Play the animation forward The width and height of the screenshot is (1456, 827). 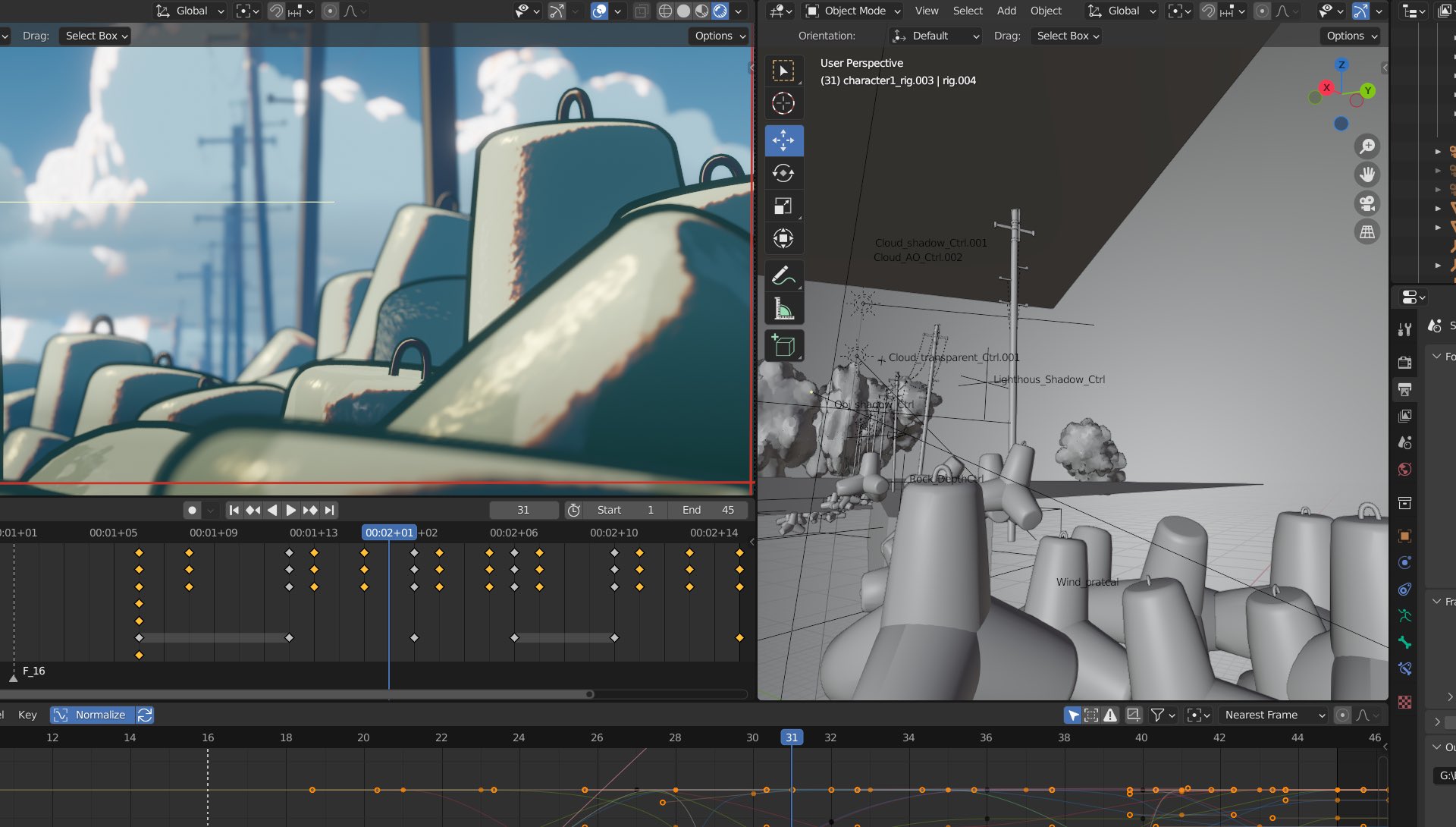tap(290, 511)
